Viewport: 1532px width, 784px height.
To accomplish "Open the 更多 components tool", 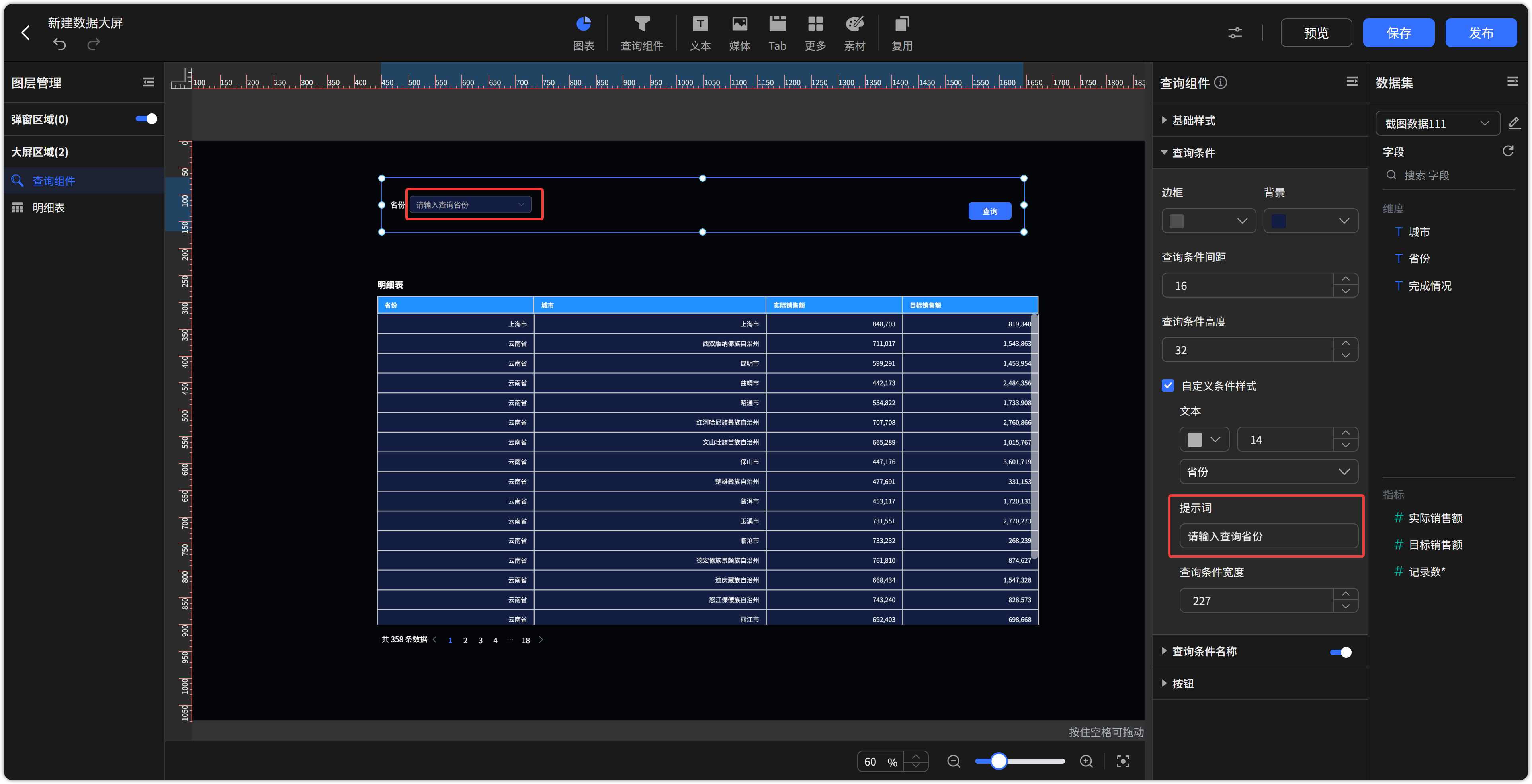I will [815, 33].
